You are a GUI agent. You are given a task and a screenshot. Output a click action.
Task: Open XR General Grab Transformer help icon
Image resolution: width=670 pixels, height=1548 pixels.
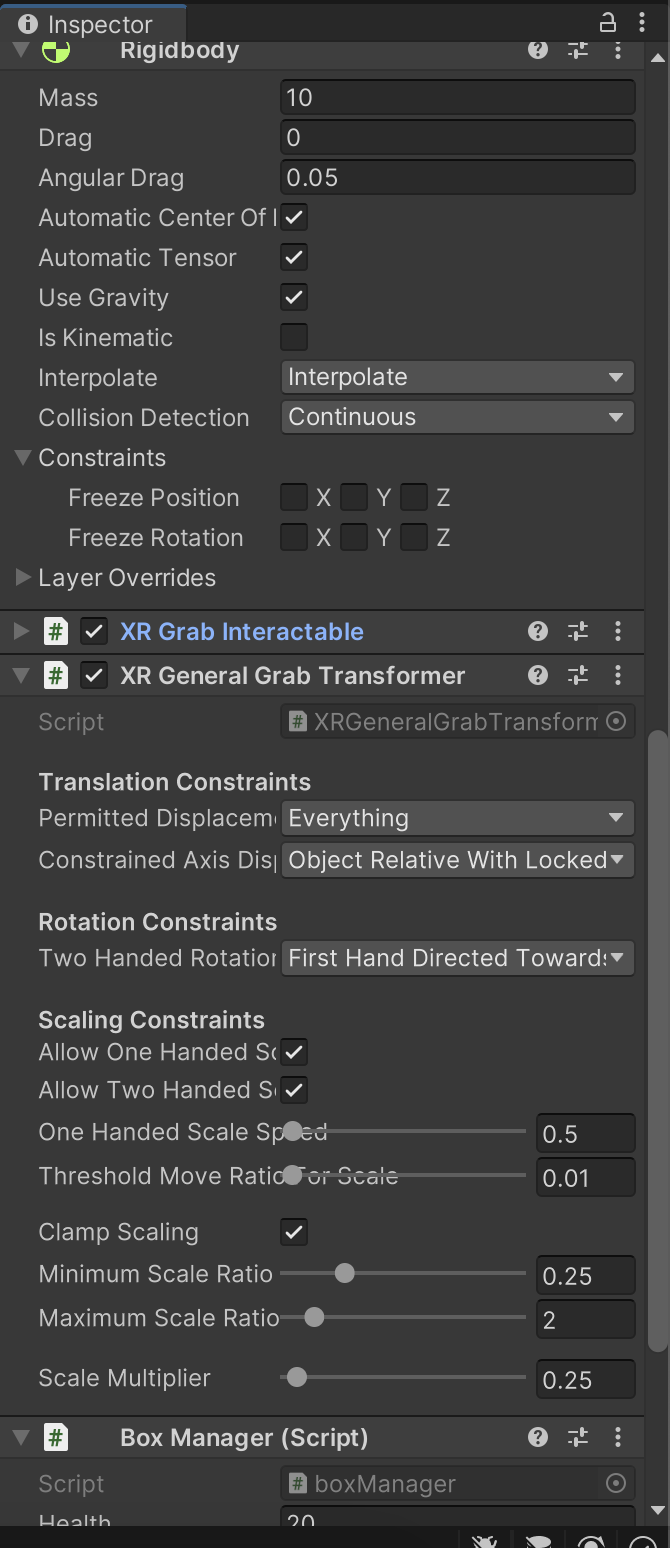coord(538,675)
